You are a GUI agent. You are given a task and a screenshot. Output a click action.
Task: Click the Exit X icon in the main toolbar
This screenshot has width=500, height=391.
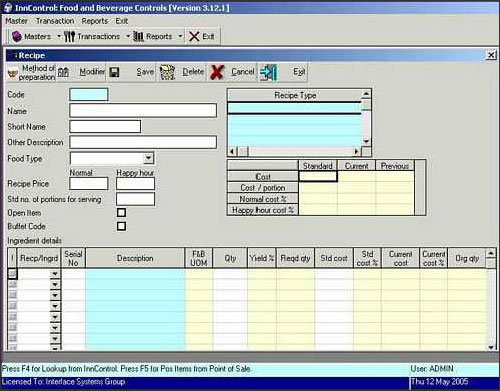(x=194, y=36)
